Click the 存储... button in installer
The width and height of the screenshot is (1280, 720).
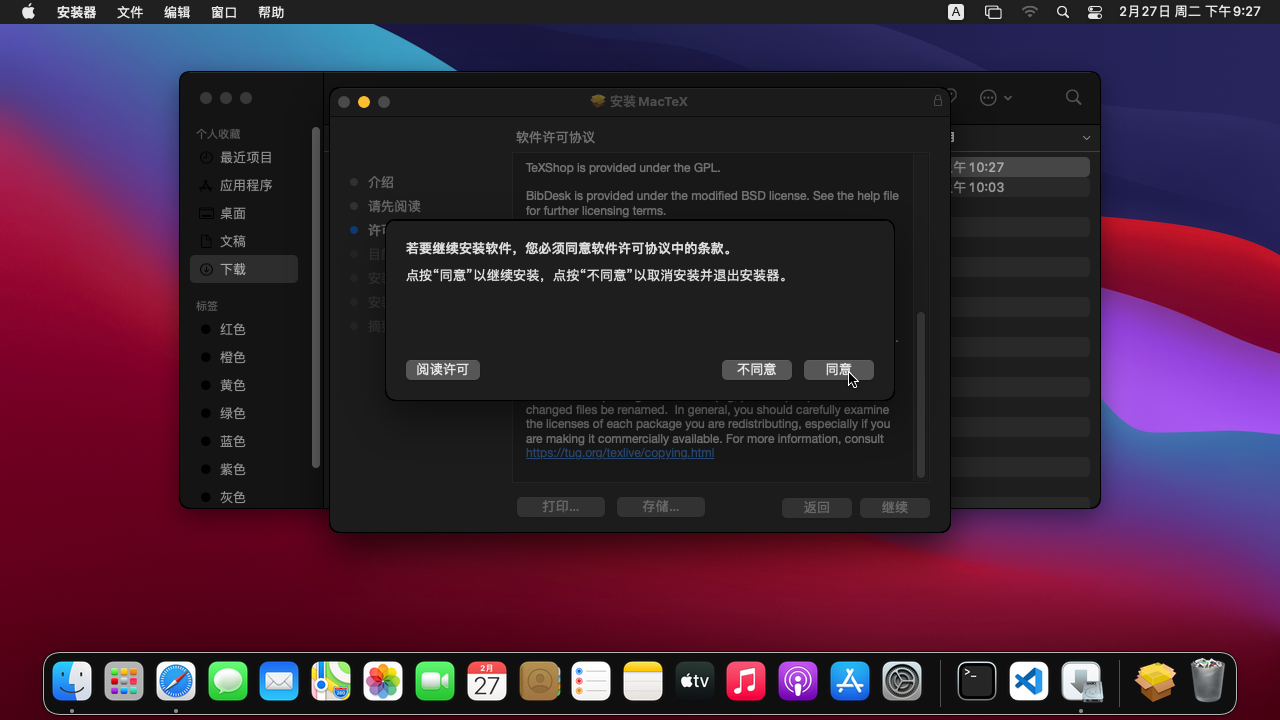point(661,507)
